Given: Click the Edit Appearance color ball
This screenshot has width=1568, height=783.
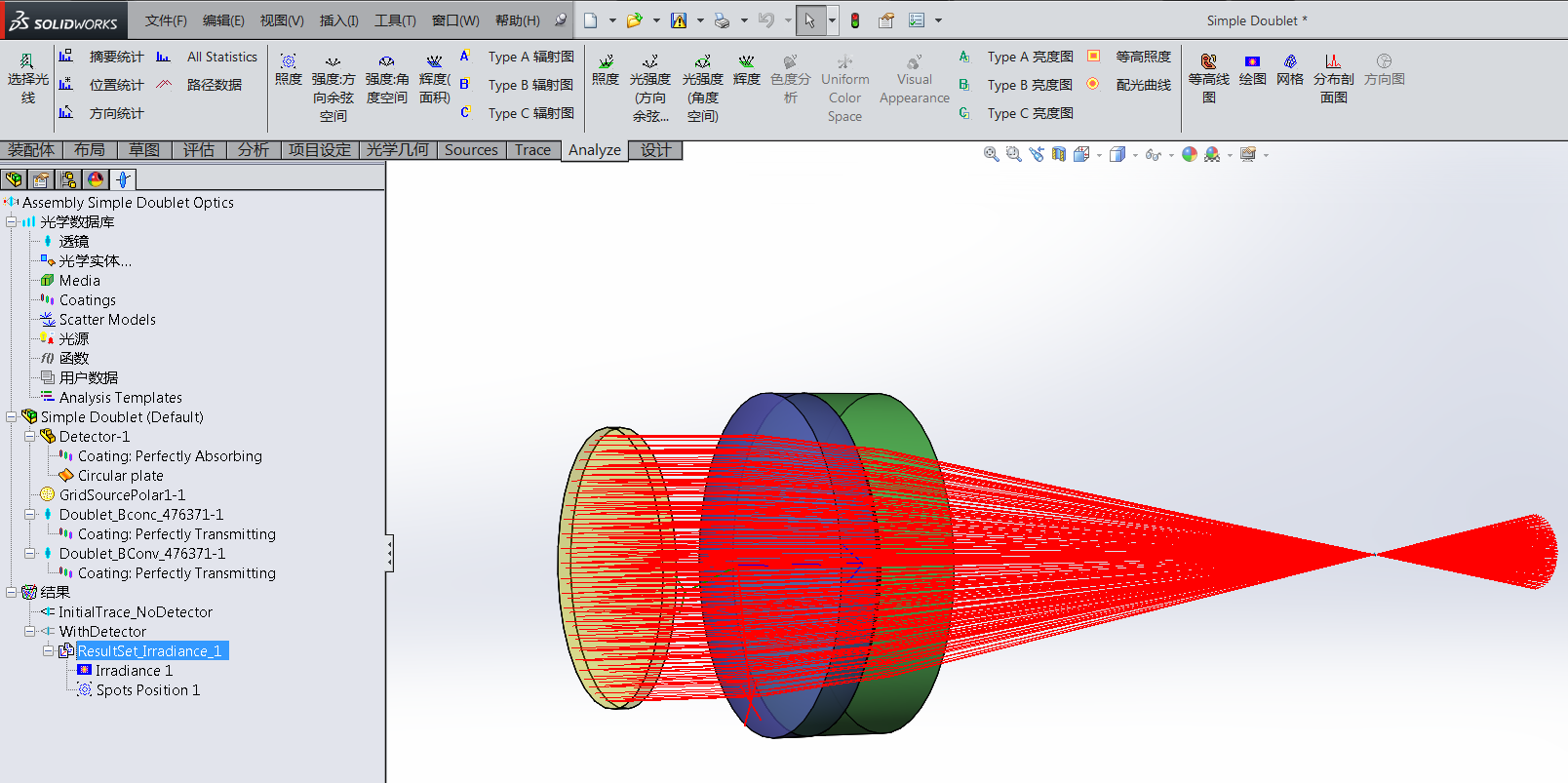Looking at the screenshot, I should tap(1189, 154).
